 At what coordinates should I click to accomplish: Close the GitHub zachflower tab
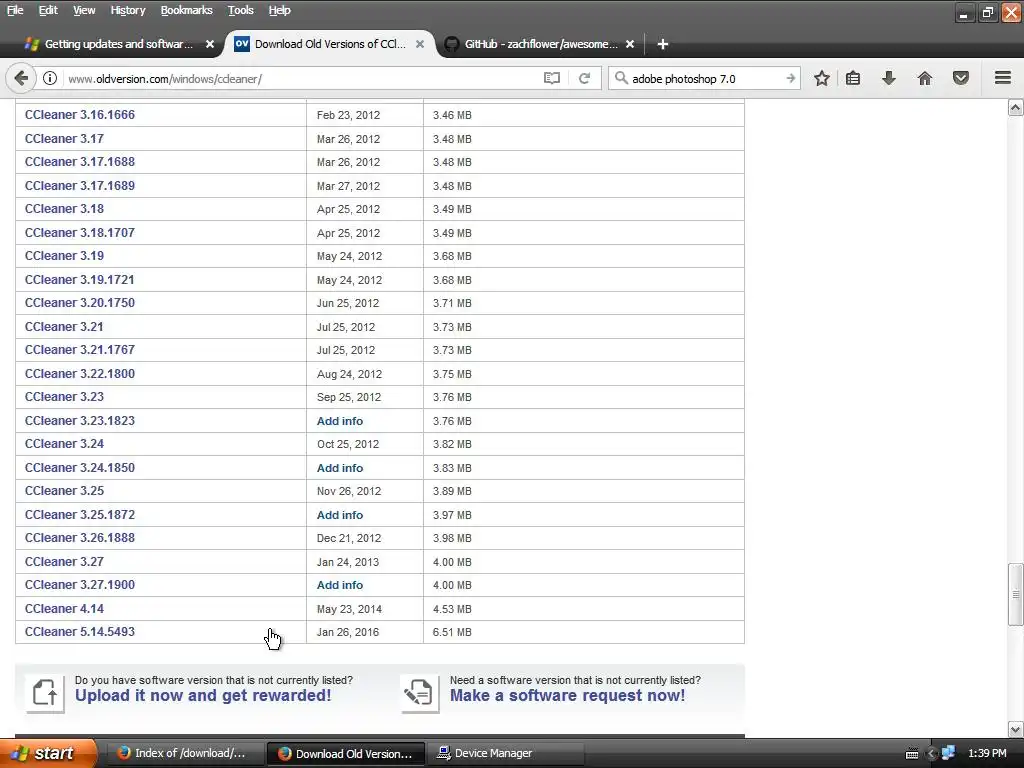(630, 44)
